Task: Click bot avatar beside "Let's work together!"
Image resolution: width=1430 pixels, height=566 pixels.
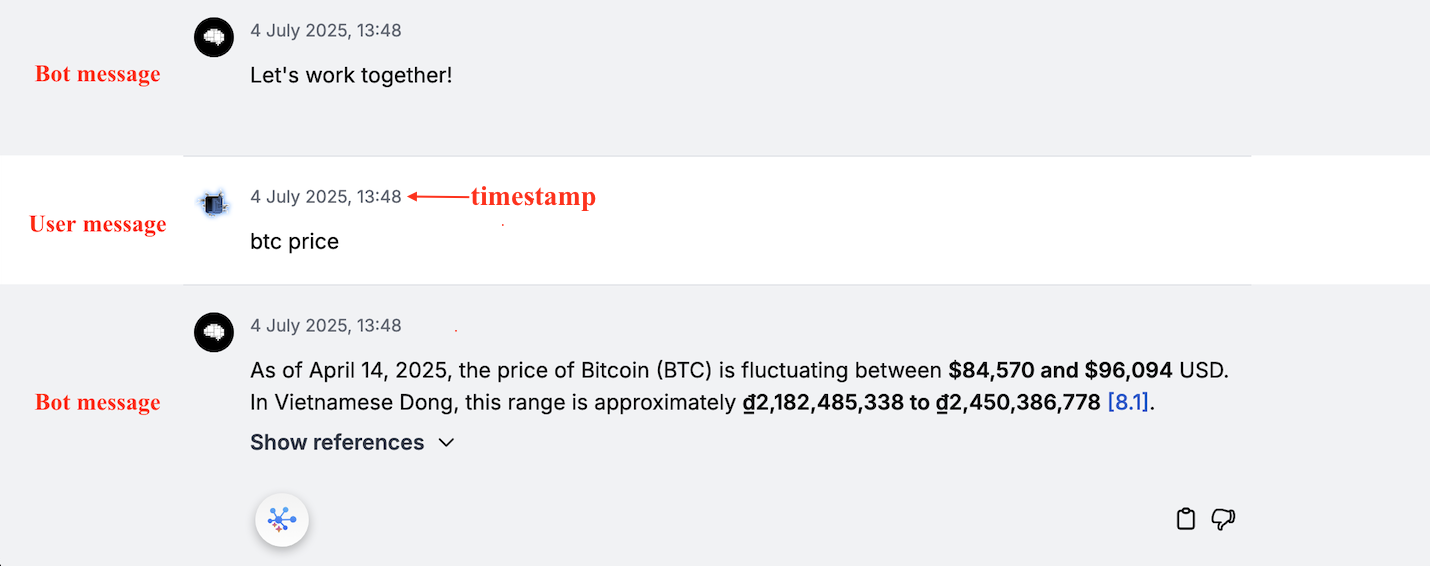Action: point(214,38)
